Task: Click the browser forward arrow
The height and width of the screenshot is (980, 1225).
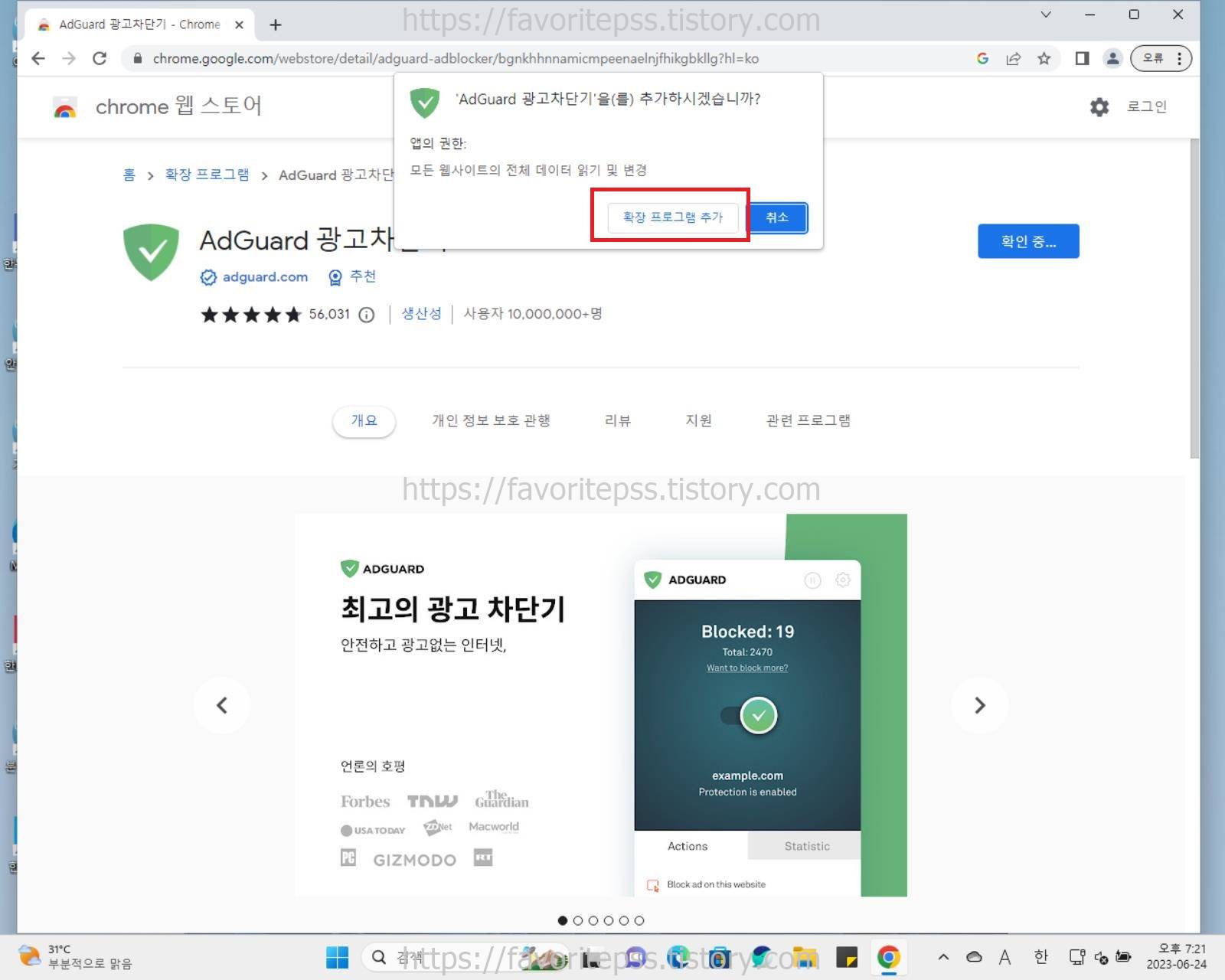Action: (69, 58)
